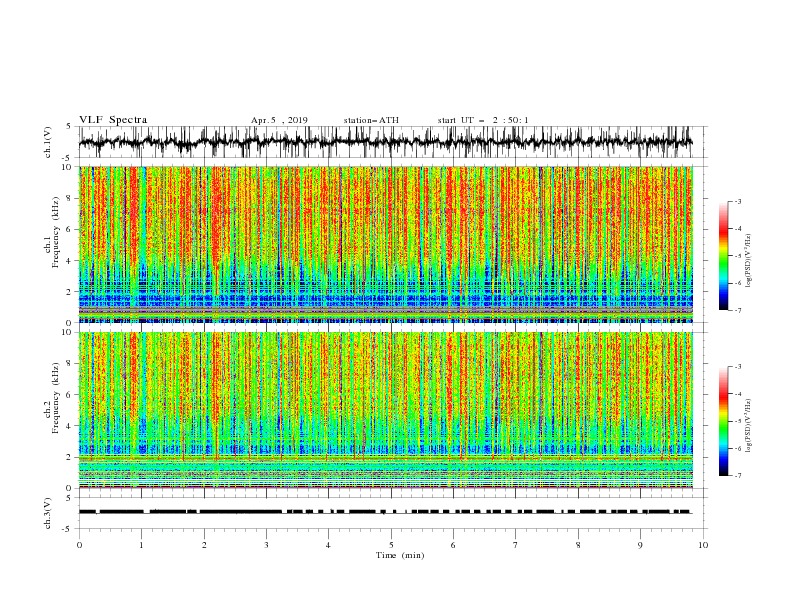Click the "5" tick on the time axis
Screen dimensions: 792x612
391,545
